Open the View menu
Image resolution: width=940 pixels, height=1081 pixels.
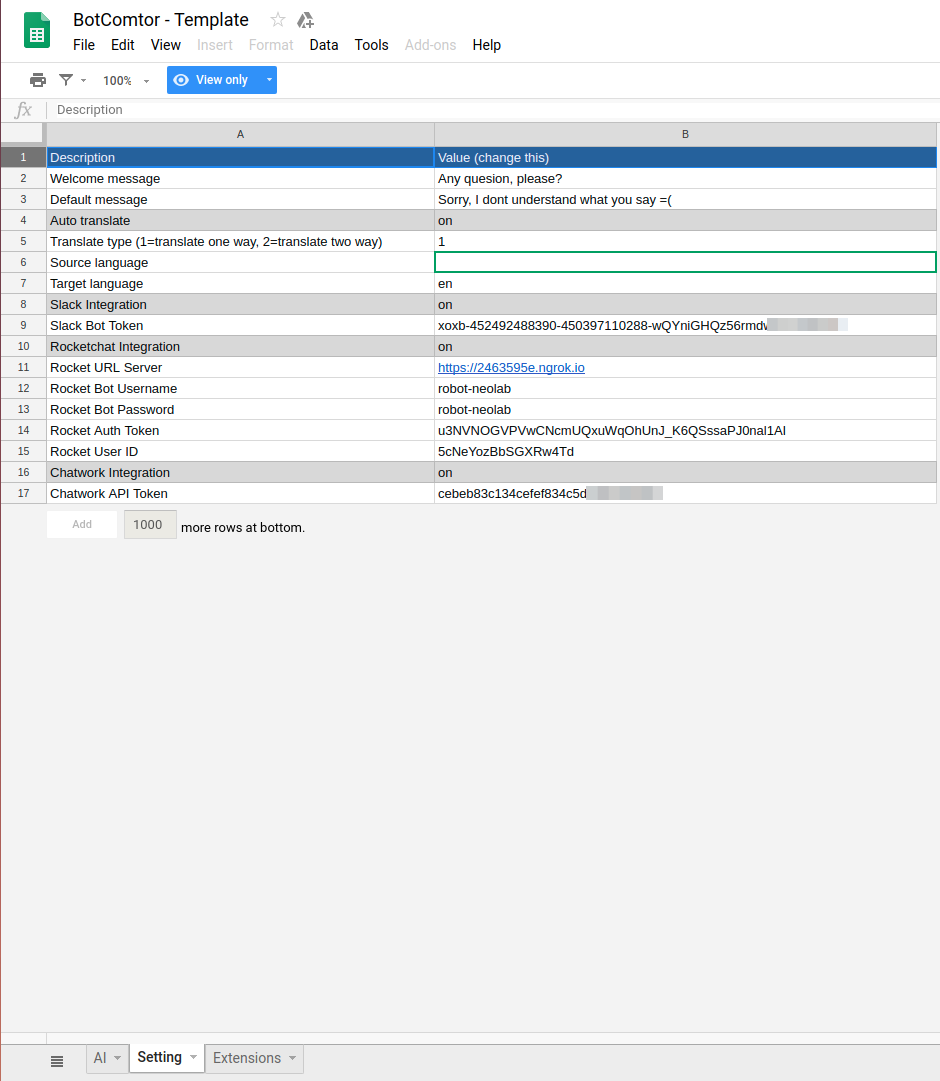(166, 45)
